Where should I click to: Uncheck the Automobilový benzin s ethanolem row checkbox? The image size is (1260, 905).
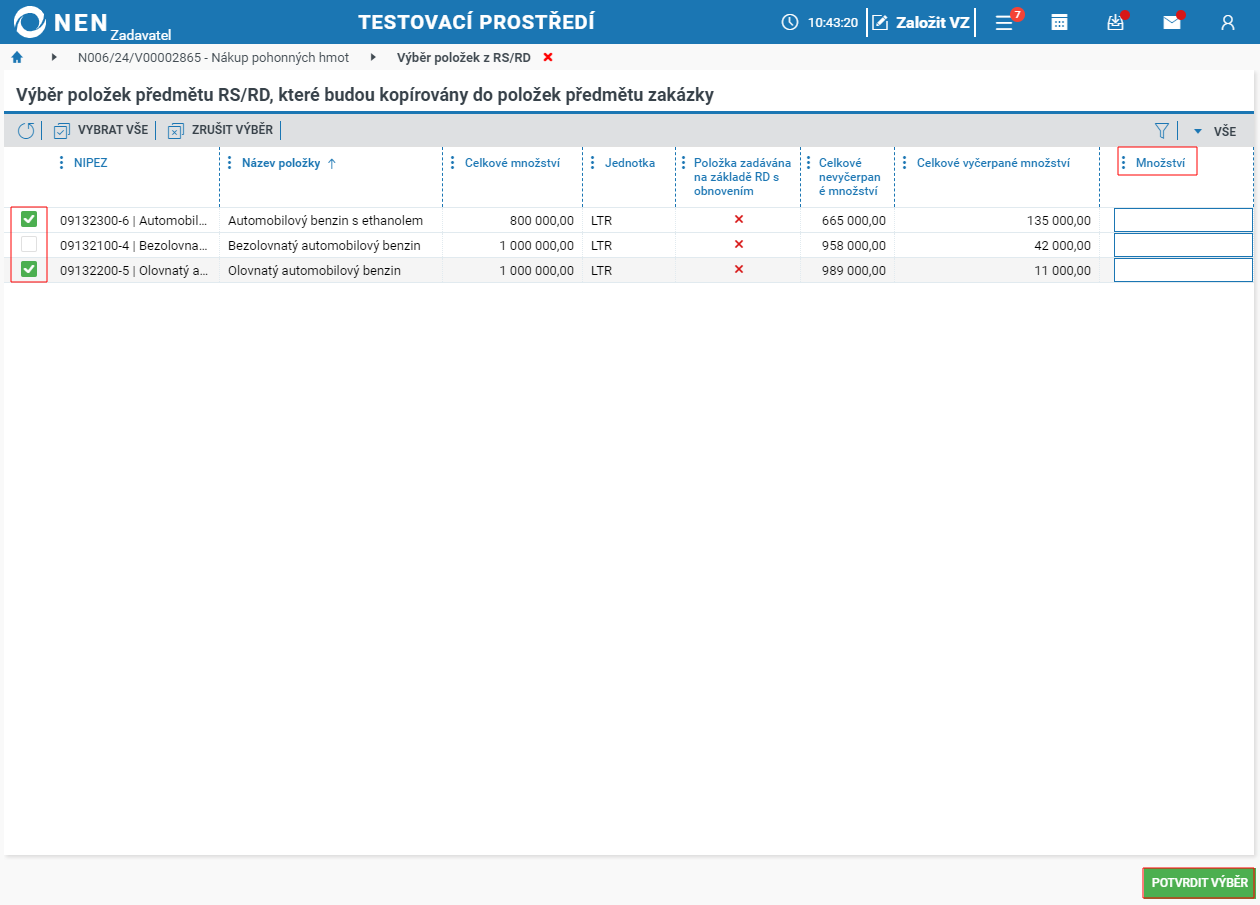coord(29,219)
